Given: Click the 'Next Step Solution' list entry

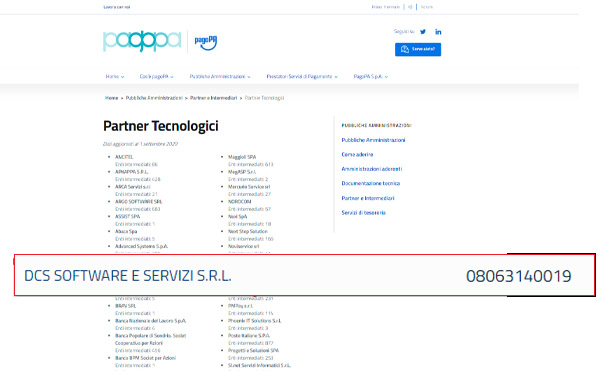Looking at the screenshot, I should [x=248, y=231].
